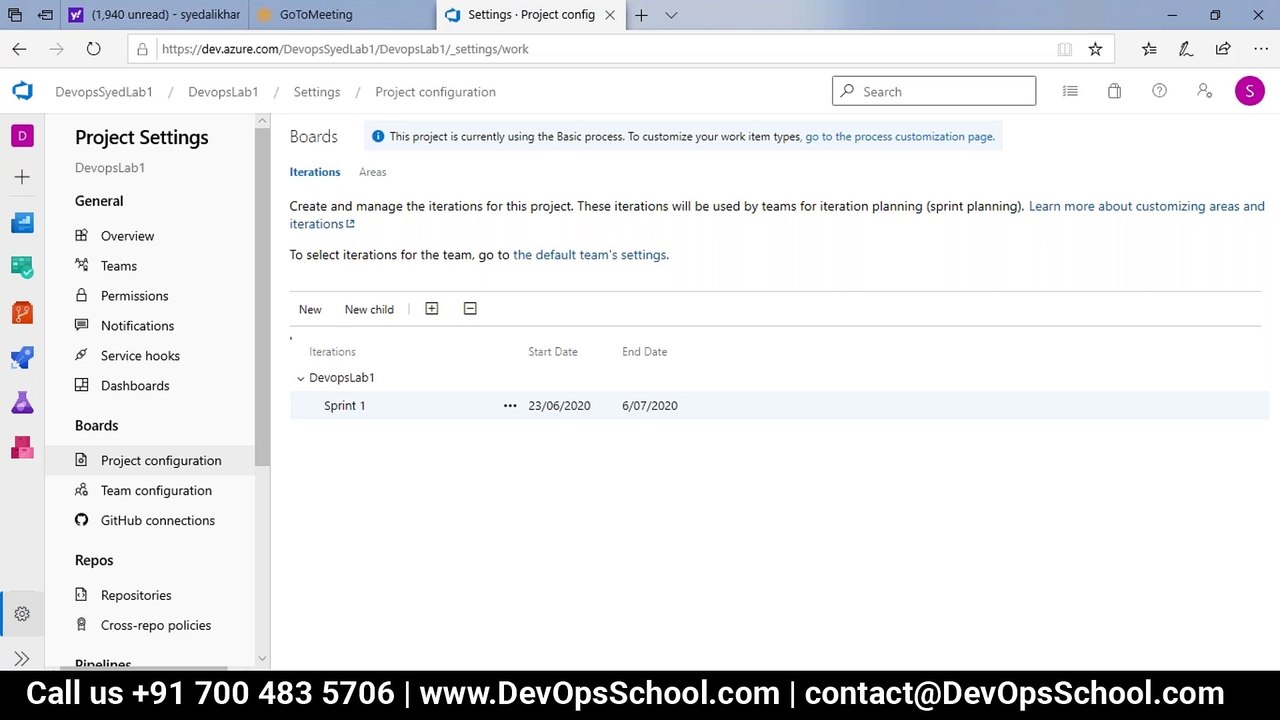Click the settings sidebar scrollbar down arrow
Viewport: 1280px width, 720px height.
click(x=262, y=658)
